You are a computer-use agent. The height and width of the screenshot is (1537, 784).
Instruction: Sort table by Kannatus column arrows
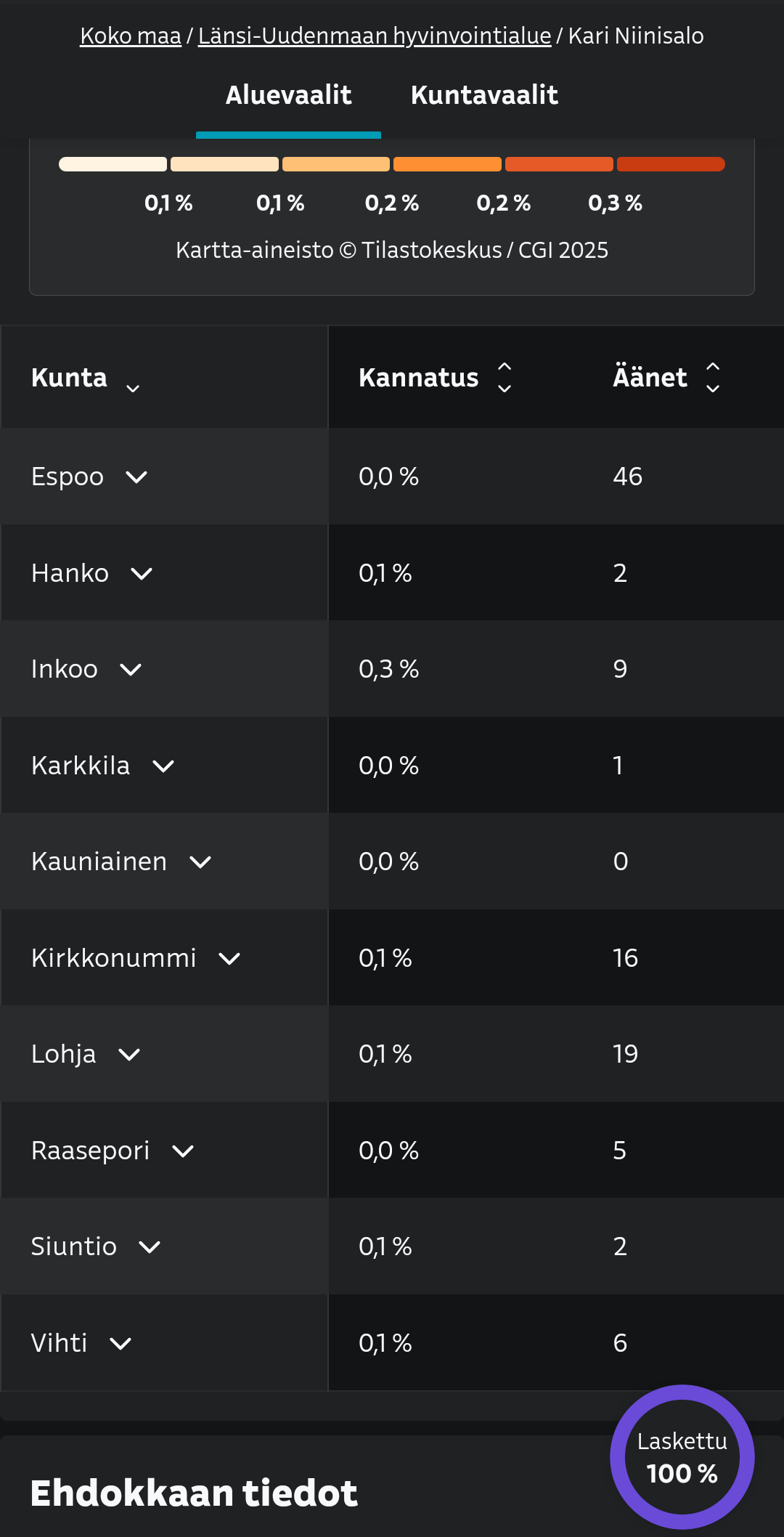[505, 378]
